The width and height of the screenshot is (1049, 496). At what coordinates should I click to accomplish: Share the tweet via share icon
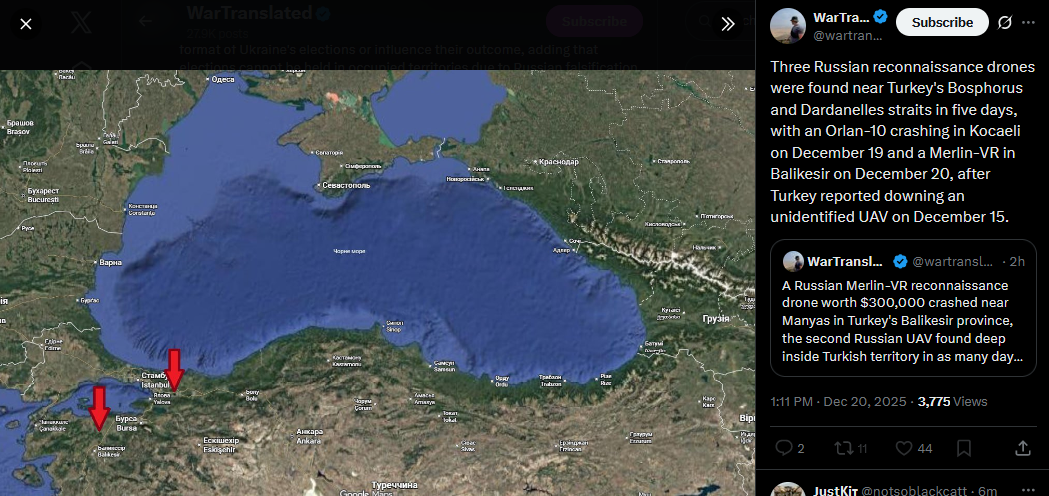tap(1022, 448)
